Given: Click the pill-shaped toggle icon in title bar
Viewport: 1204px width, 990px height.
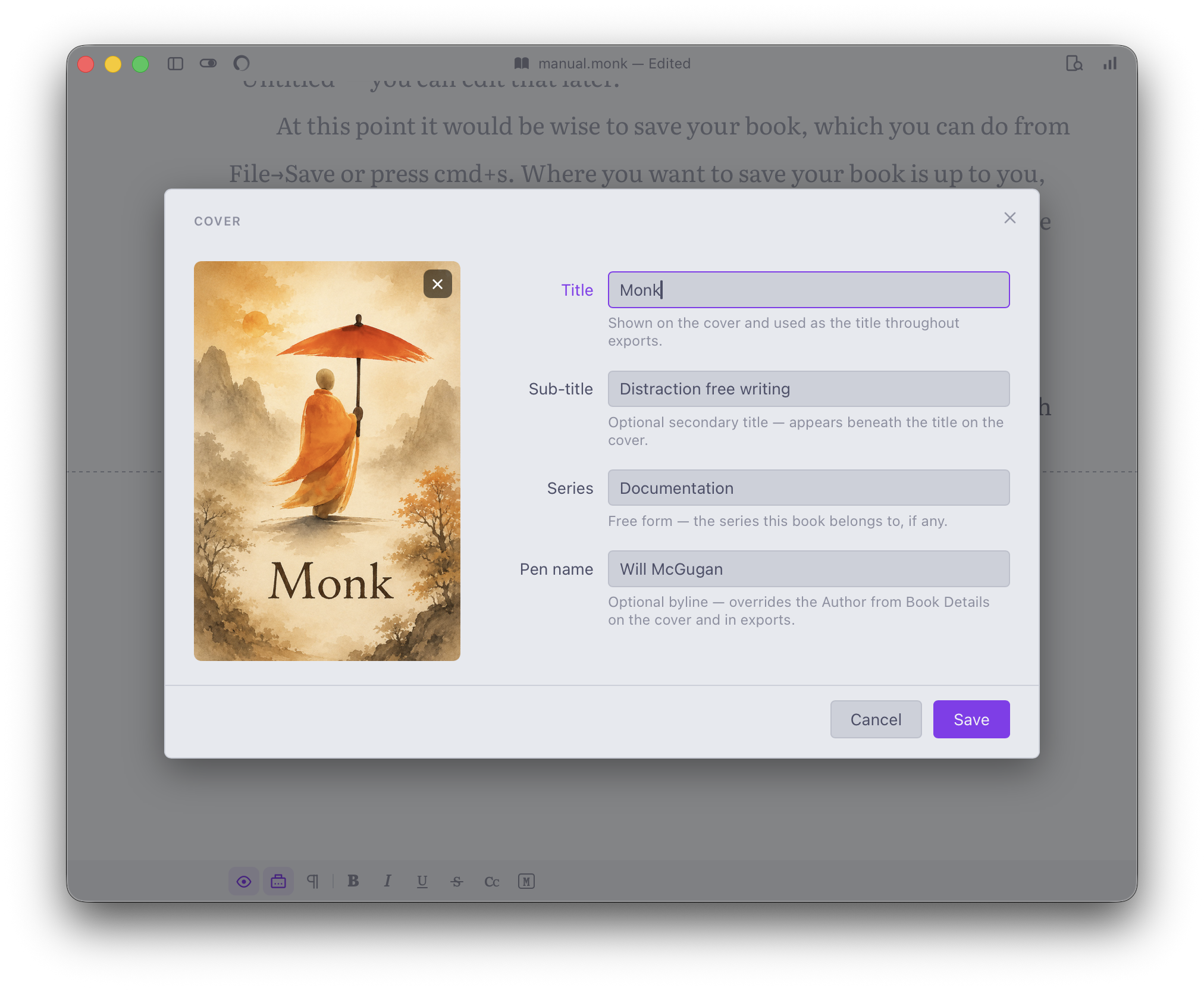Looking at the screenshot, I should [208, 63].
